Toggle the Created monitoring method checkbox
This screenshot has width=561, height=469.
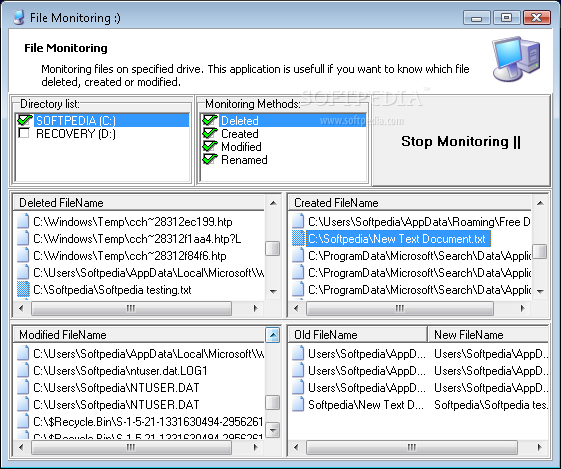click(210, 133)
